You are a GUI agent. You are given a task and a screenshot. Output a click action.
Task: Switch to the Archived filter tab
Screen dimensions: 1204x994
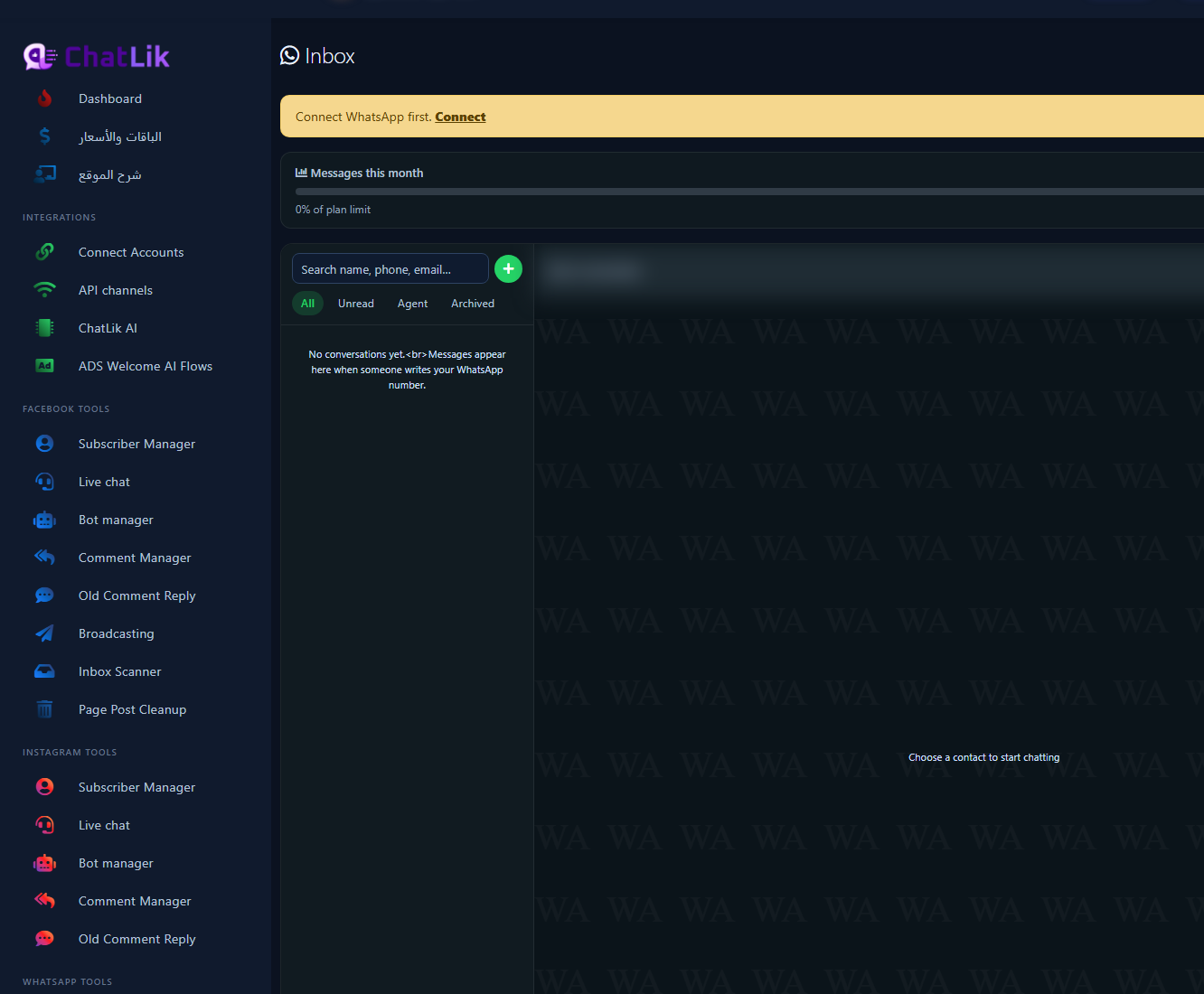(473, 304)
